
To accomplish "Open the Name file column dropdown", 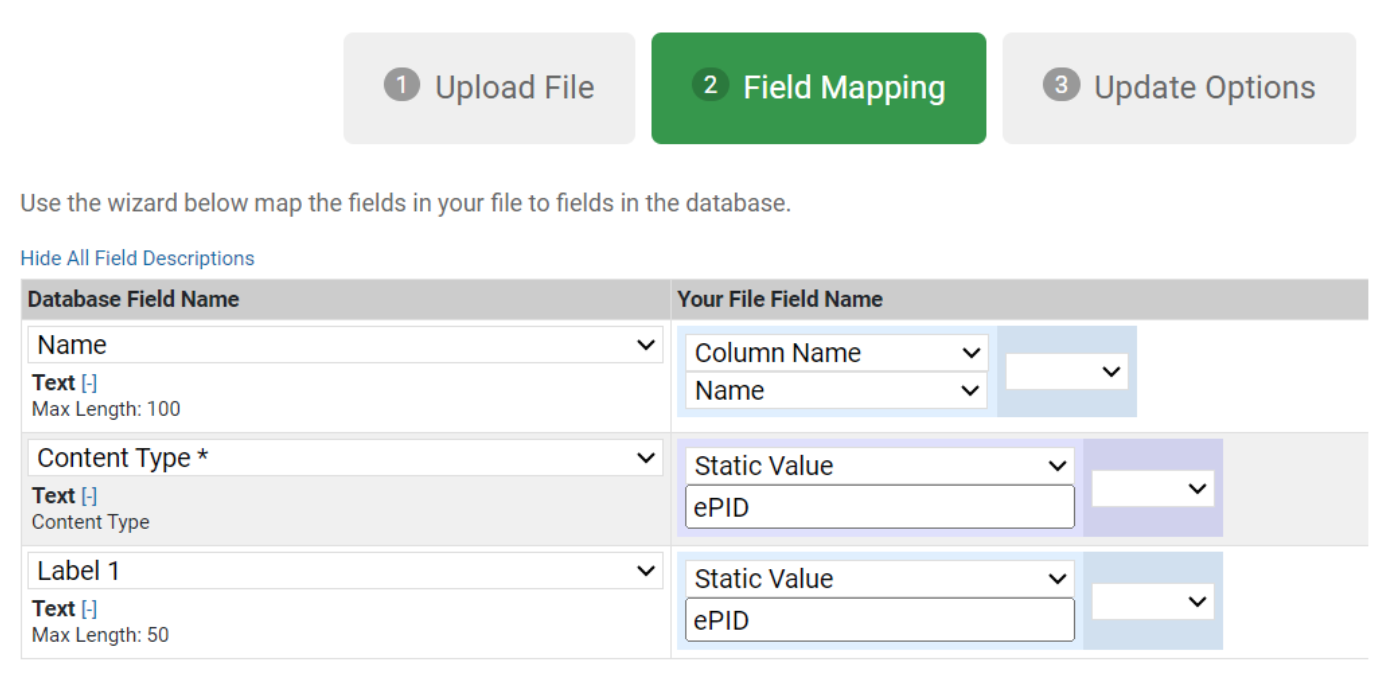I will (x=837, y=391).
